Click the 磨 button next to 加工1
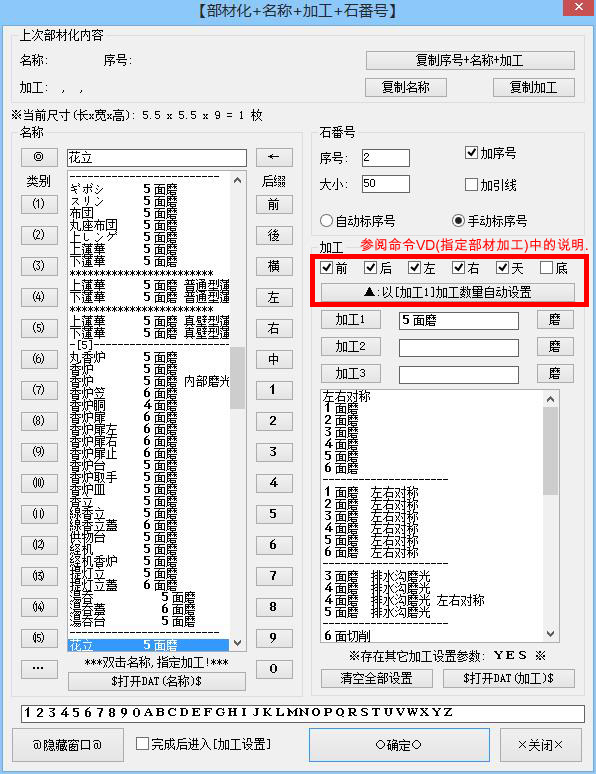Screen dimensions: 596x774 555,320
